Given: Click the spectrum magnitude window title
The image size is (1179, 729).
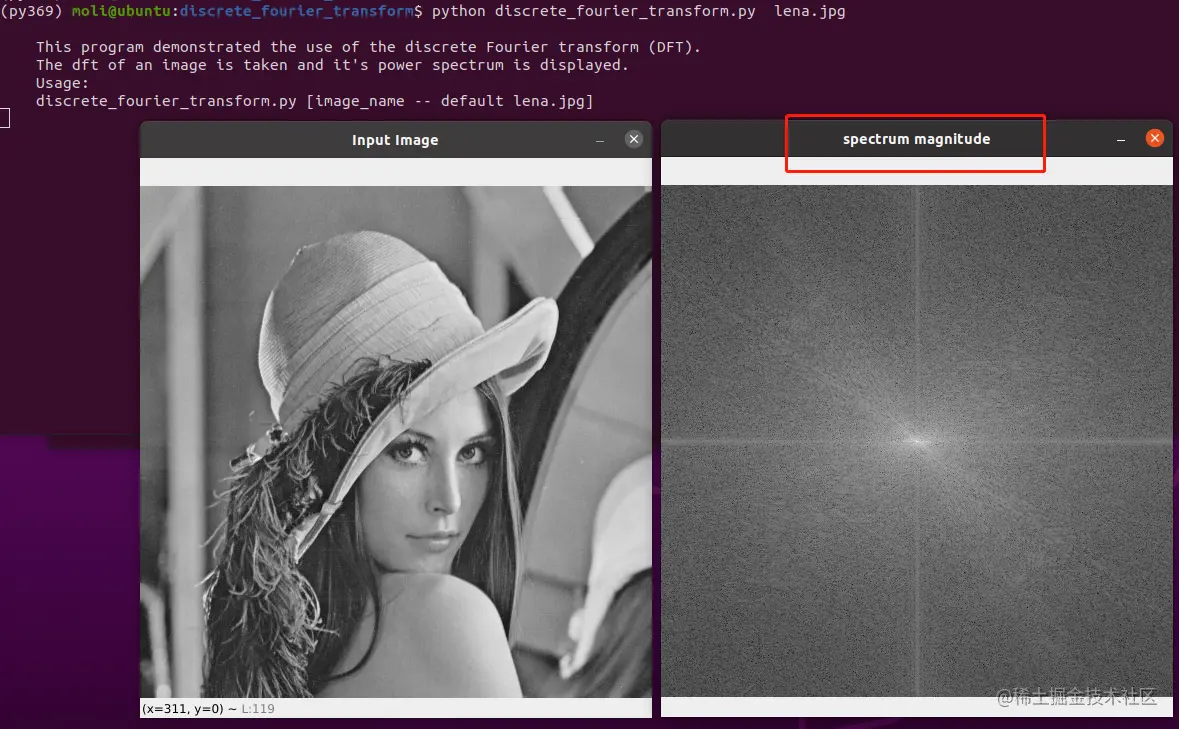Looking at the screenshot, I should click(917, 139).
